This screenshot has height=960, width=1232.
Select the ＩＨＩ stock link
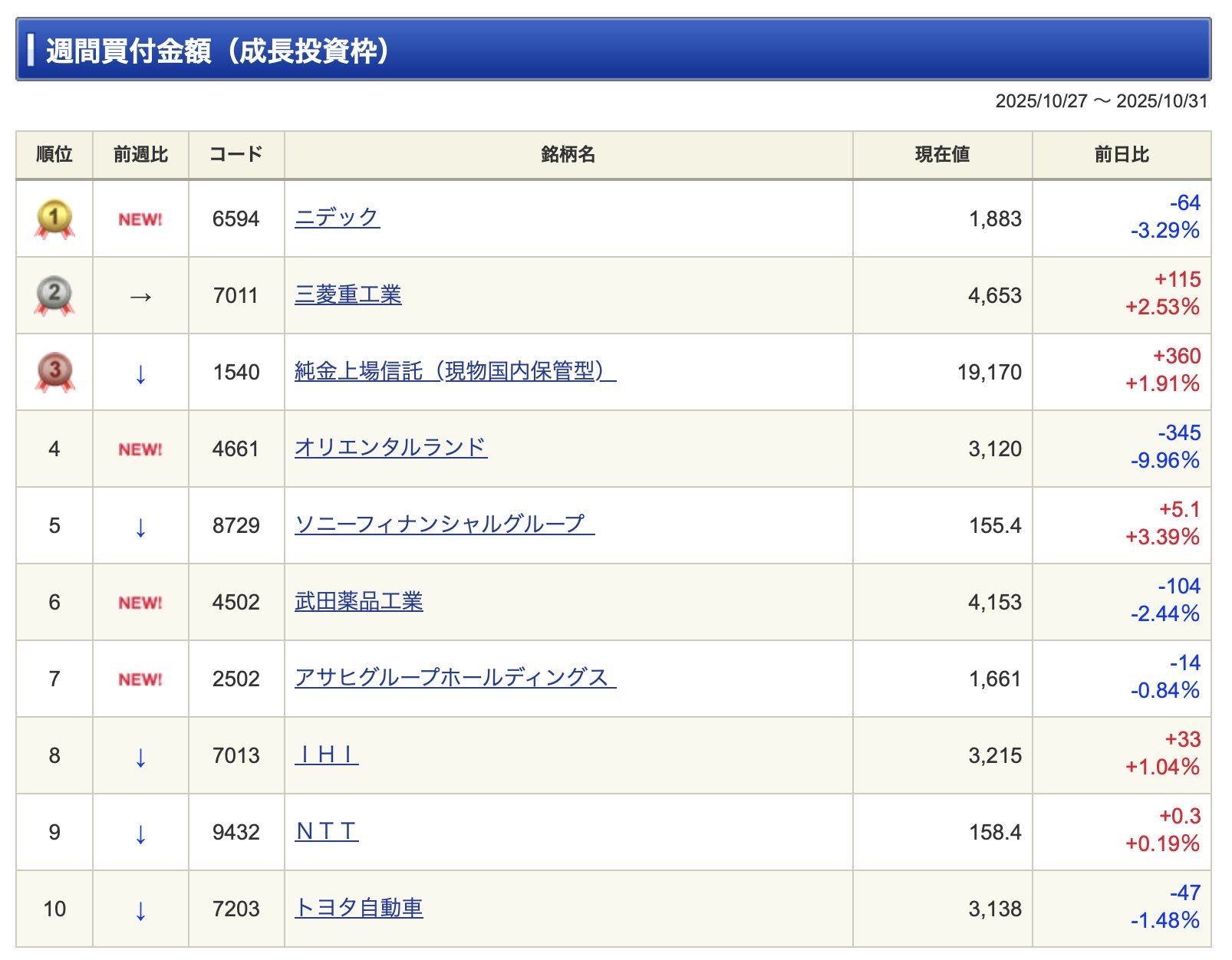(x=326, y=755)
